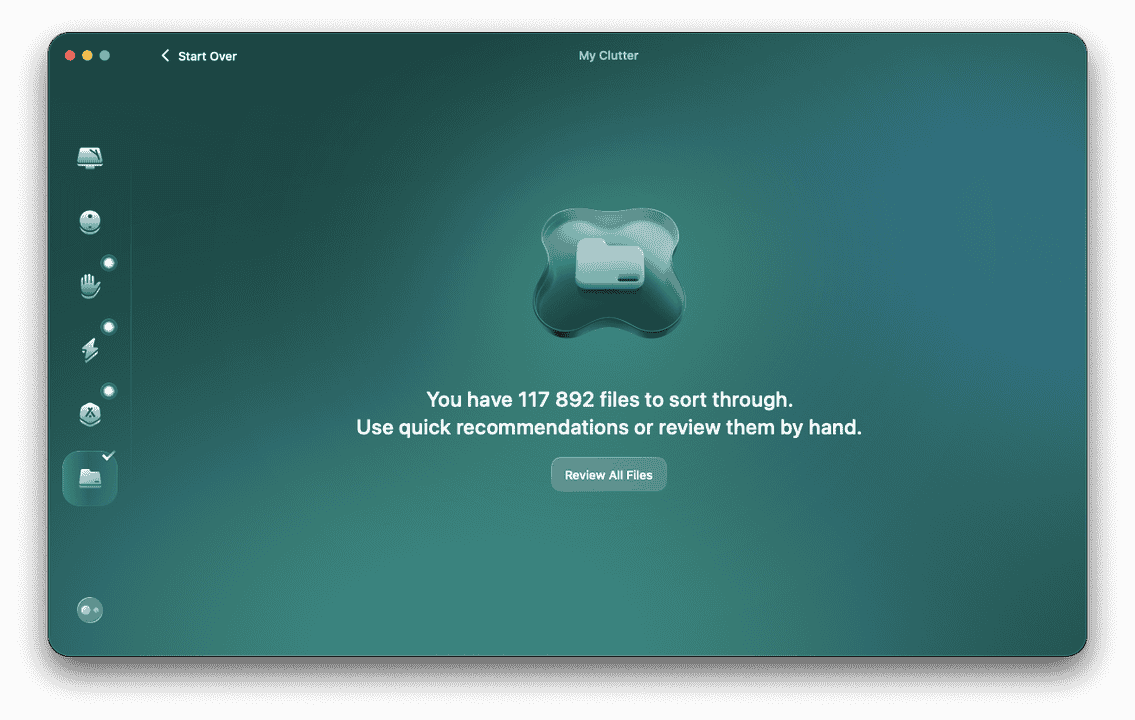Select the Smart Care monitor icon in sidebar
Screen dimensions: 1135x720
[x=90, y=157]
